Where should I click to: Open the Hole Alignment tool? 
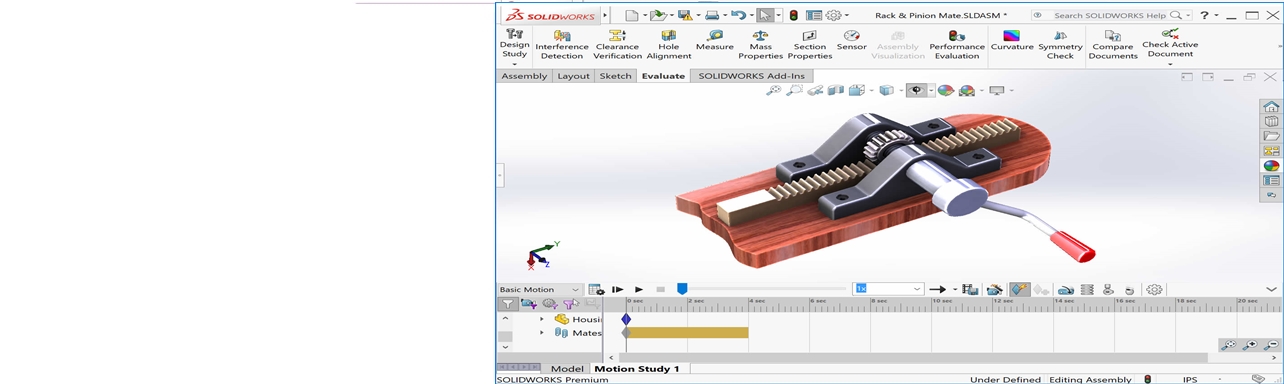[669, 45]
